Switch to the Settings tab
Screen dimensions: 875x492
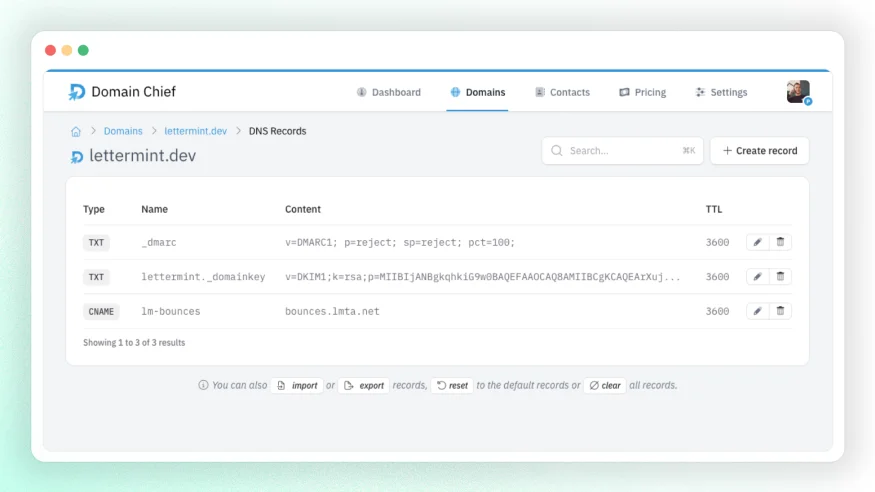click(x=721, y=92)
